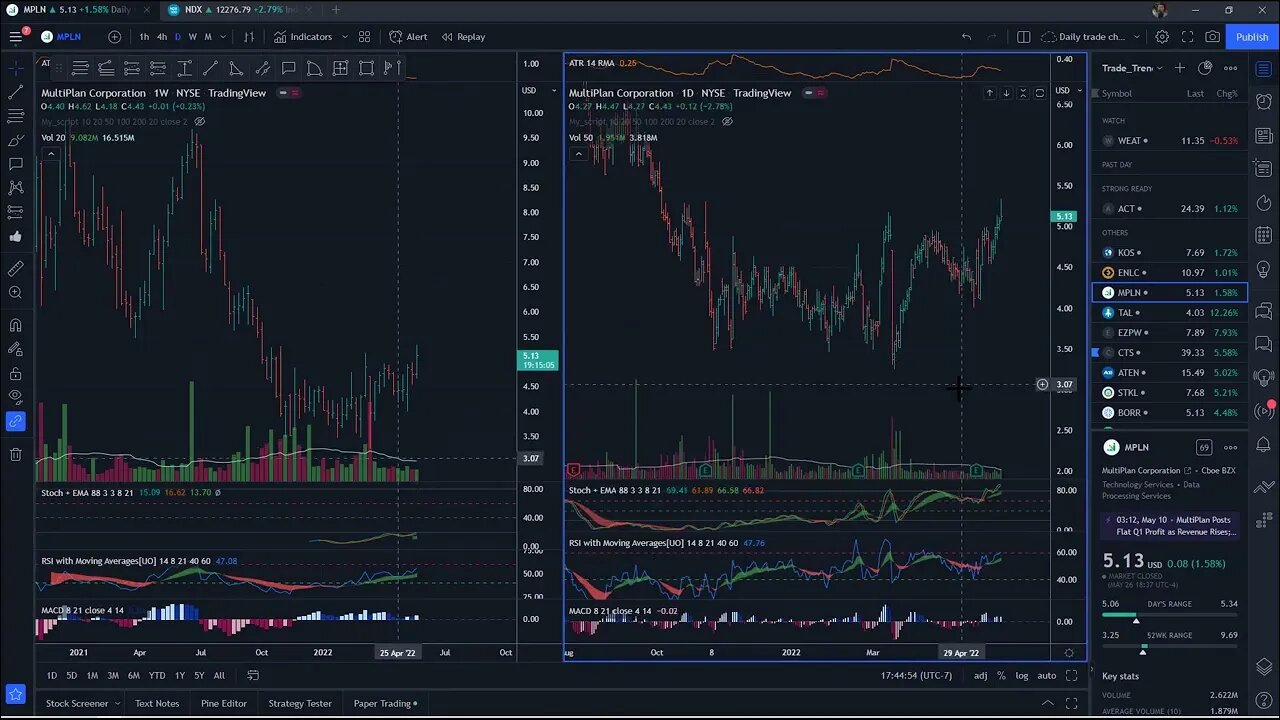Hide My_script indicator on daily chart

(727, 121)
